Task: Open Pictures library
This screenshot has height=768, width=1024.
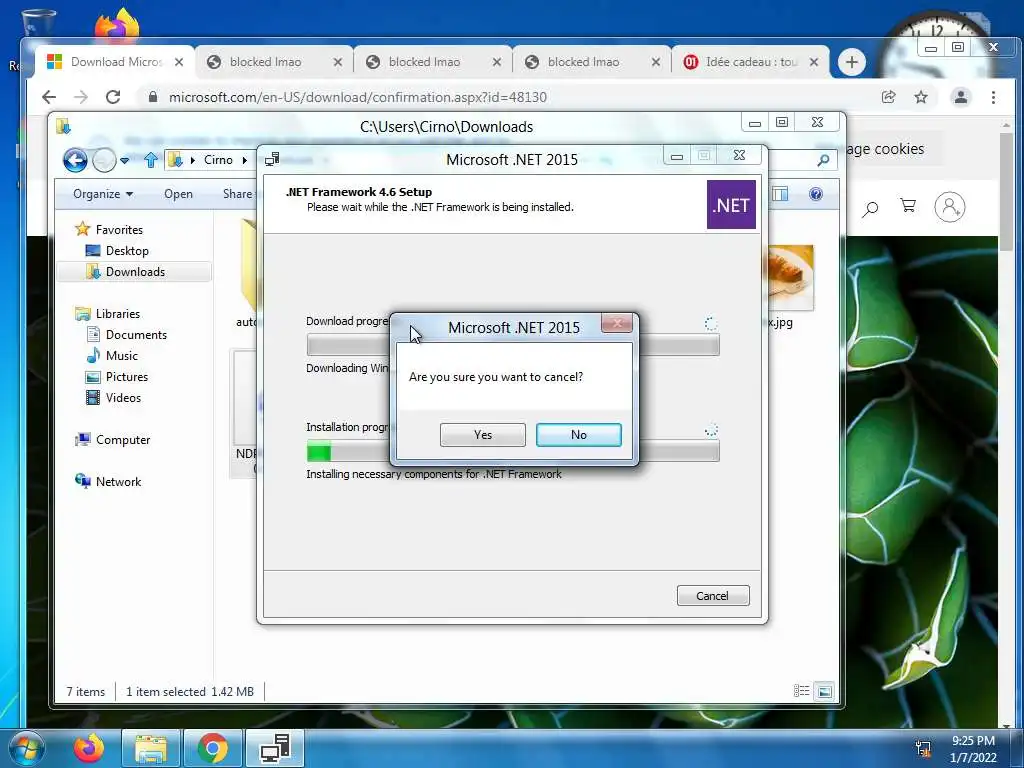Action: pos(127,377)
